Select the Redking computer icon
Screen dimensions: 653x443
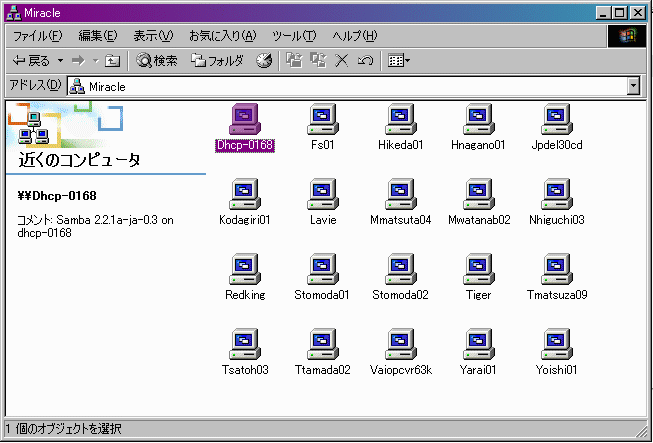pyautogui.click(x=245, y=269)
